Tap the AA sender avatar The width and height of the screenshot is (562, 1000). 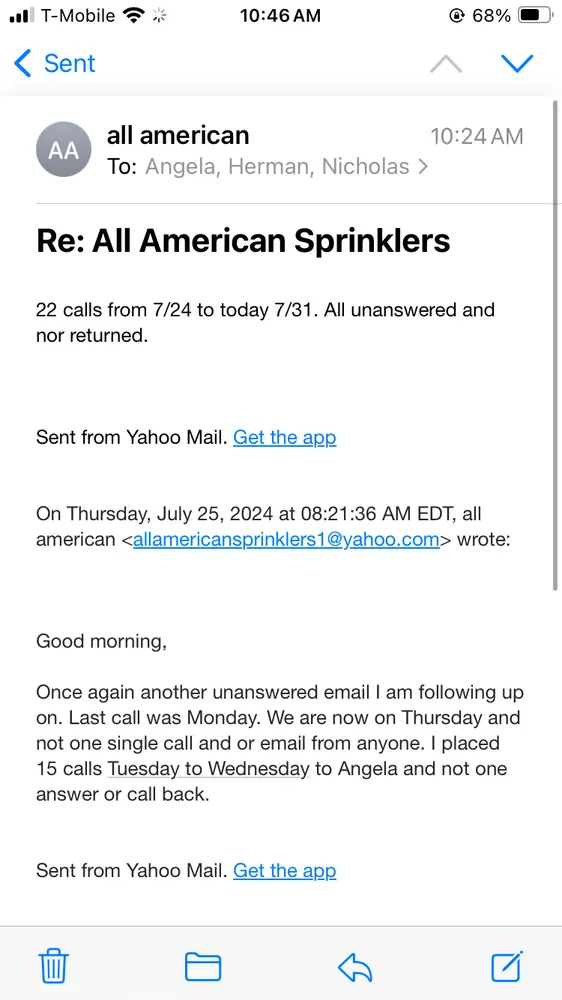(x=63, y=149)
